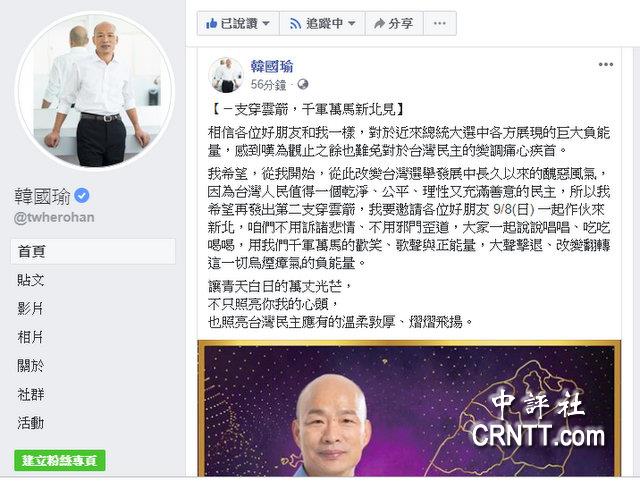
Task: Click the Following feed icon
Action: pyautogui.click(x=295, y=24)
